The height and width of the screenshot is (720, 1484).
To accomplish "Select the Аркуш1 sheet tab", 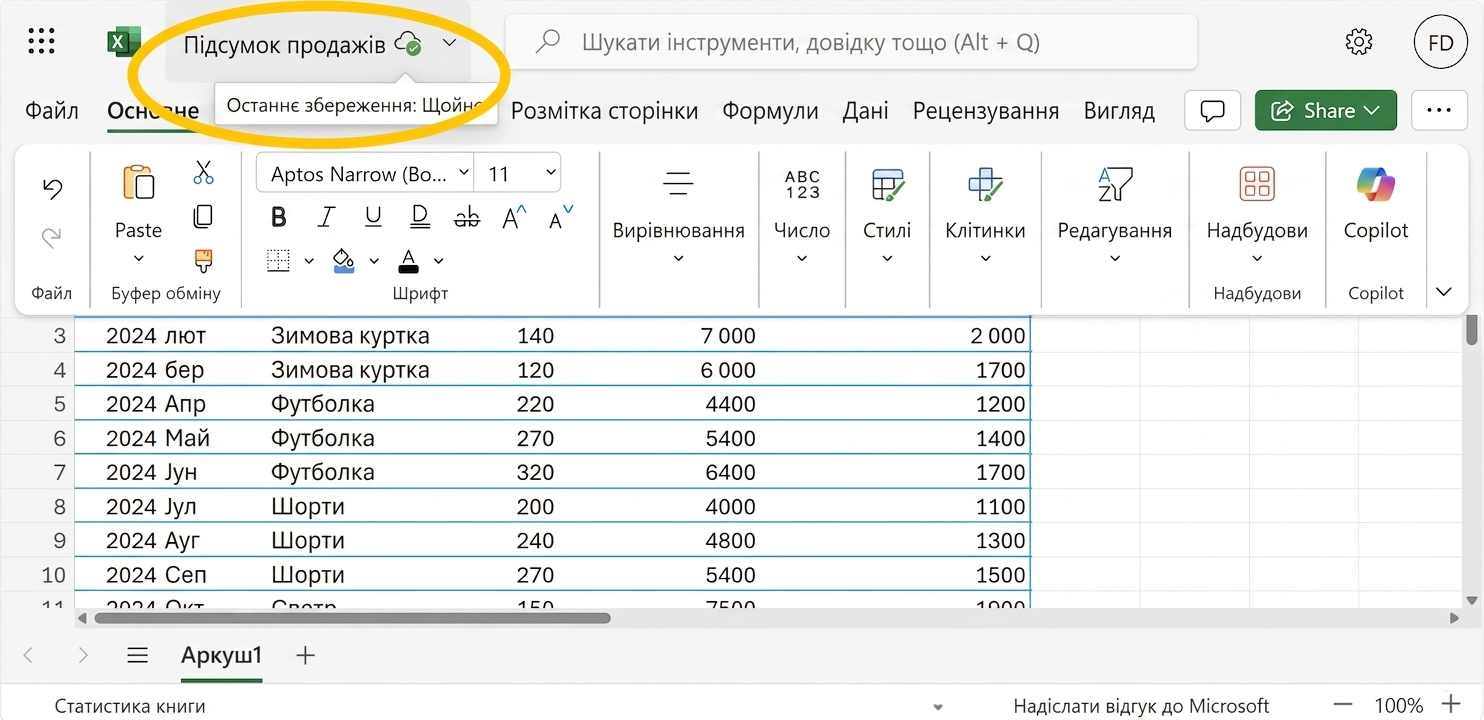I will (221, 656).
